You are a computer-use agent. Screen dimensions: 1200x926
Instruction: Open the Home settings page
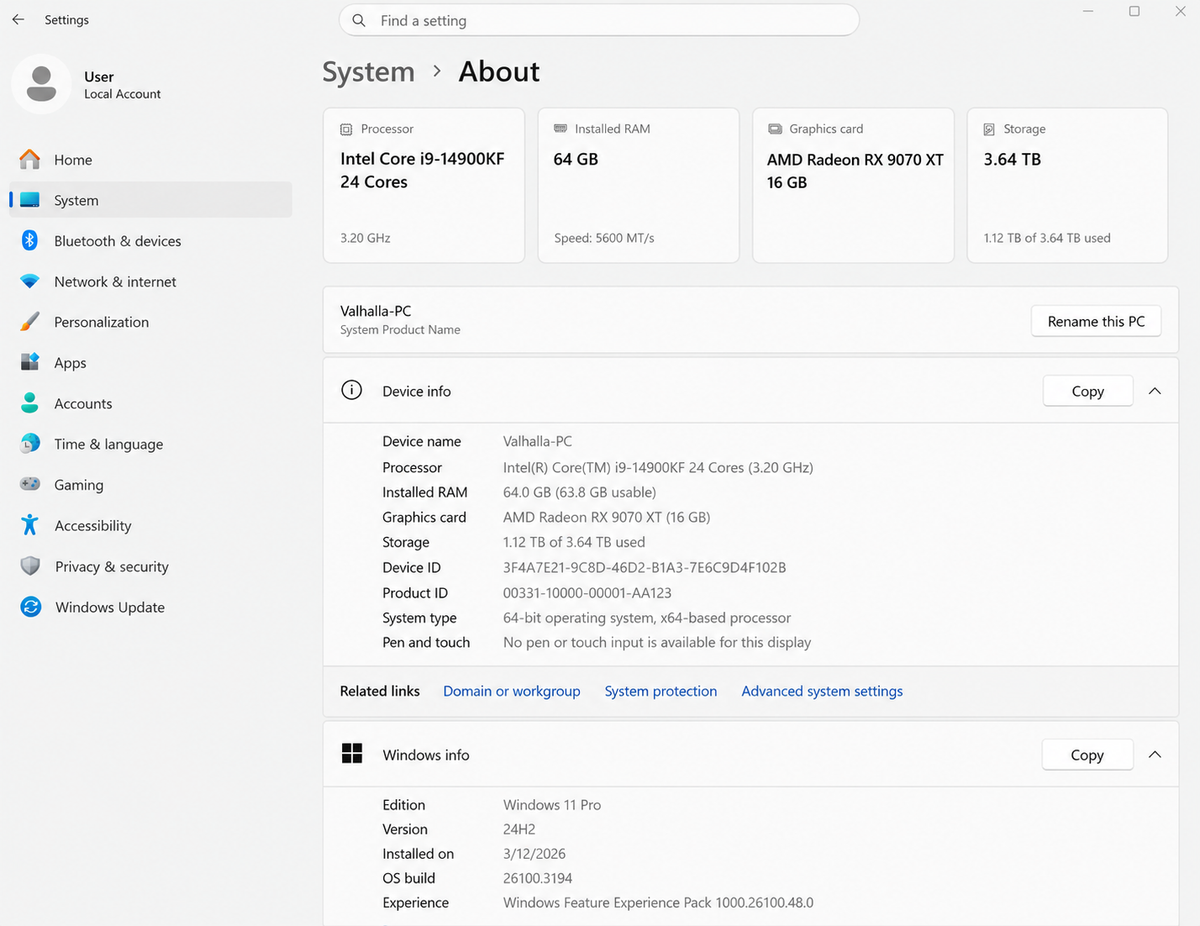click(x=150, y=160)
